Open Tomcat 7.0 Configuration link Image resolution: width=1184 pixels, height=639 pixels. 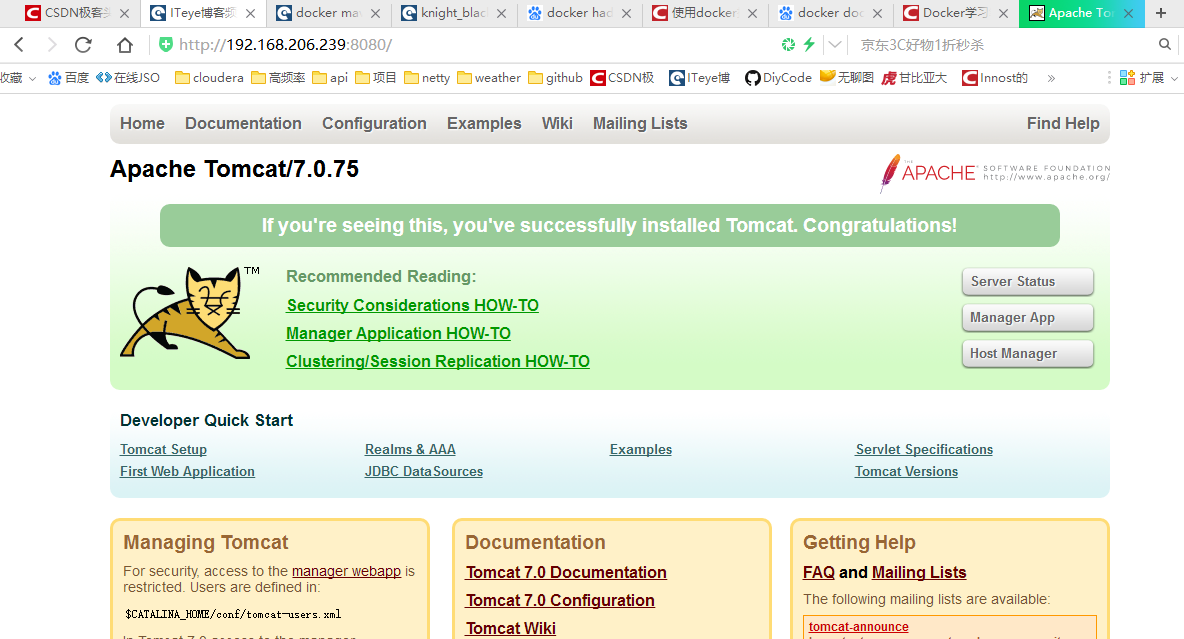click(x=560, y=600)
